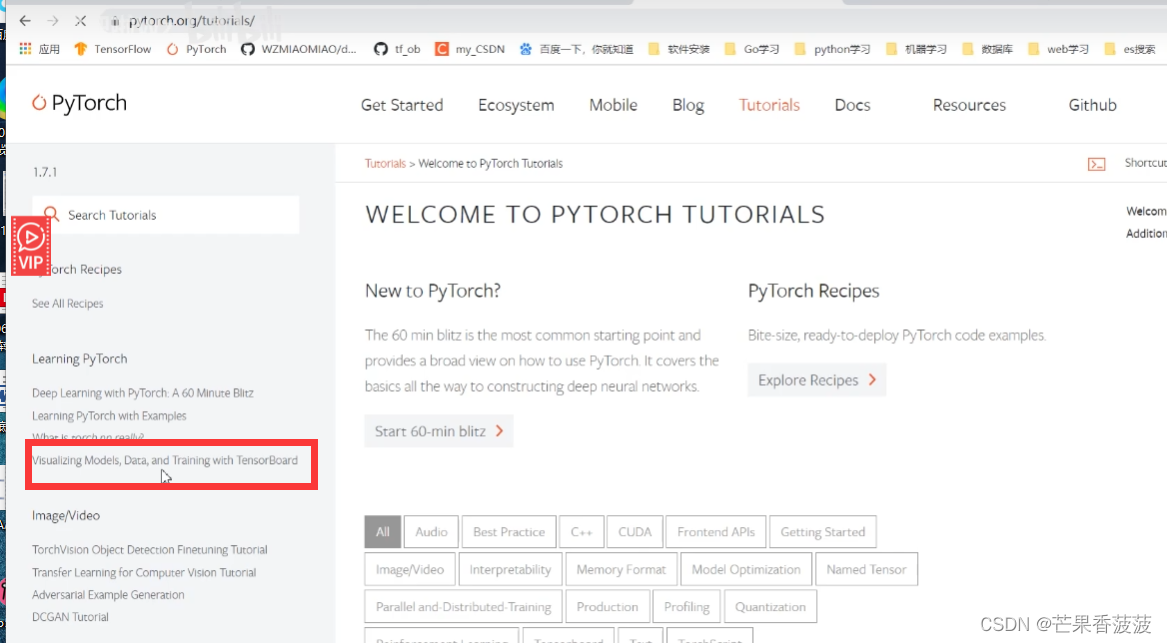
Task: Open Adversarial Example Generation tutorial
Action: pos(108,595)
